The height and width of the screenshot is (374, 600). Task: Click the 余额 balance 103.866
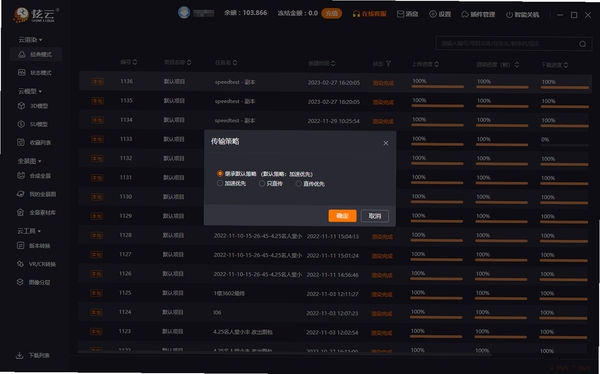click(245, 13)
